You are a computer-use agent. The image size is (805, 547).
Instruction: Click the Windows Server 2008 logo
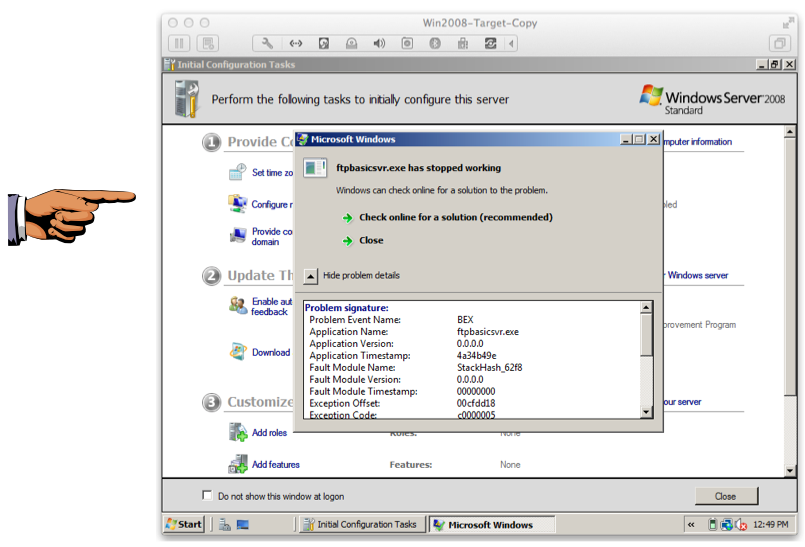point(712,100)
